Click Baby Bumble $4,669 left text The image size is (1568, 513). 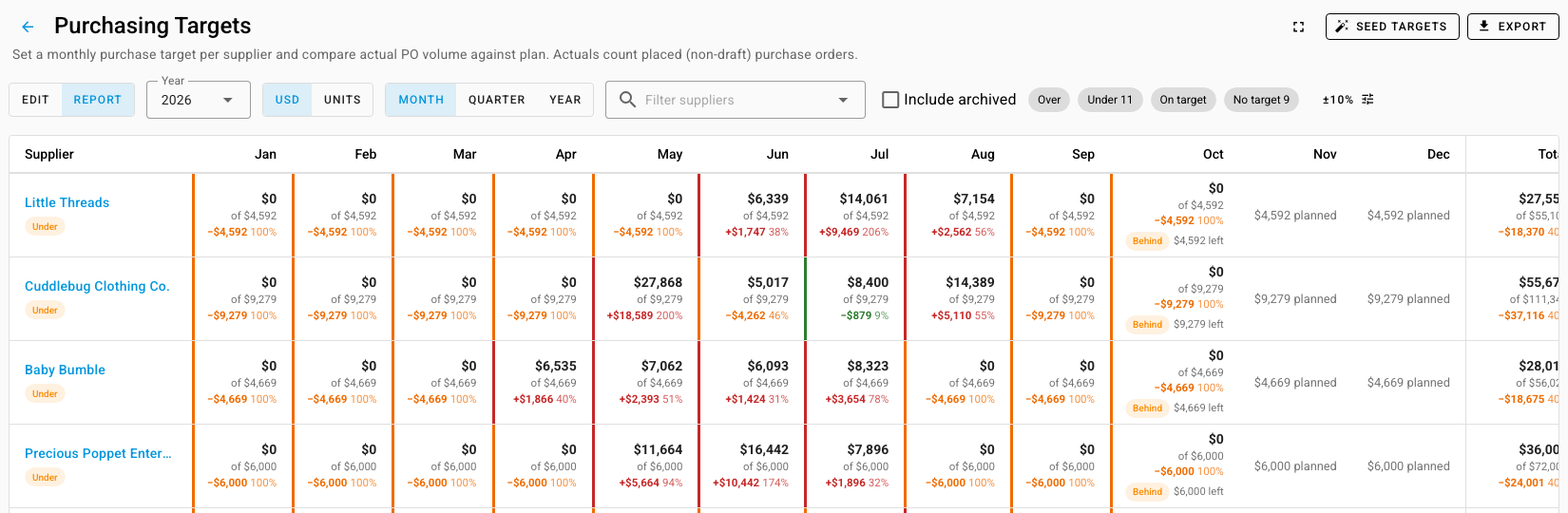(x=1198, y=408)
